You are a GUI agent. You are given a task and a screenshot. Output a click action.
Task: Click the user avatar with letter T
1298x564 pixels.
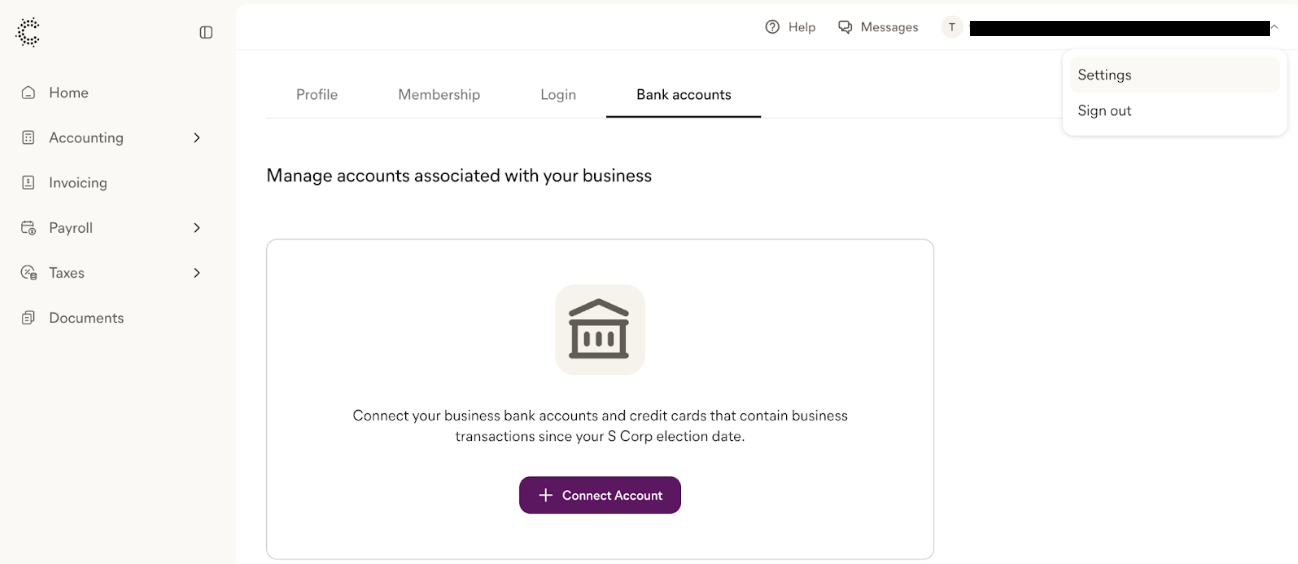tap(951, 28)
